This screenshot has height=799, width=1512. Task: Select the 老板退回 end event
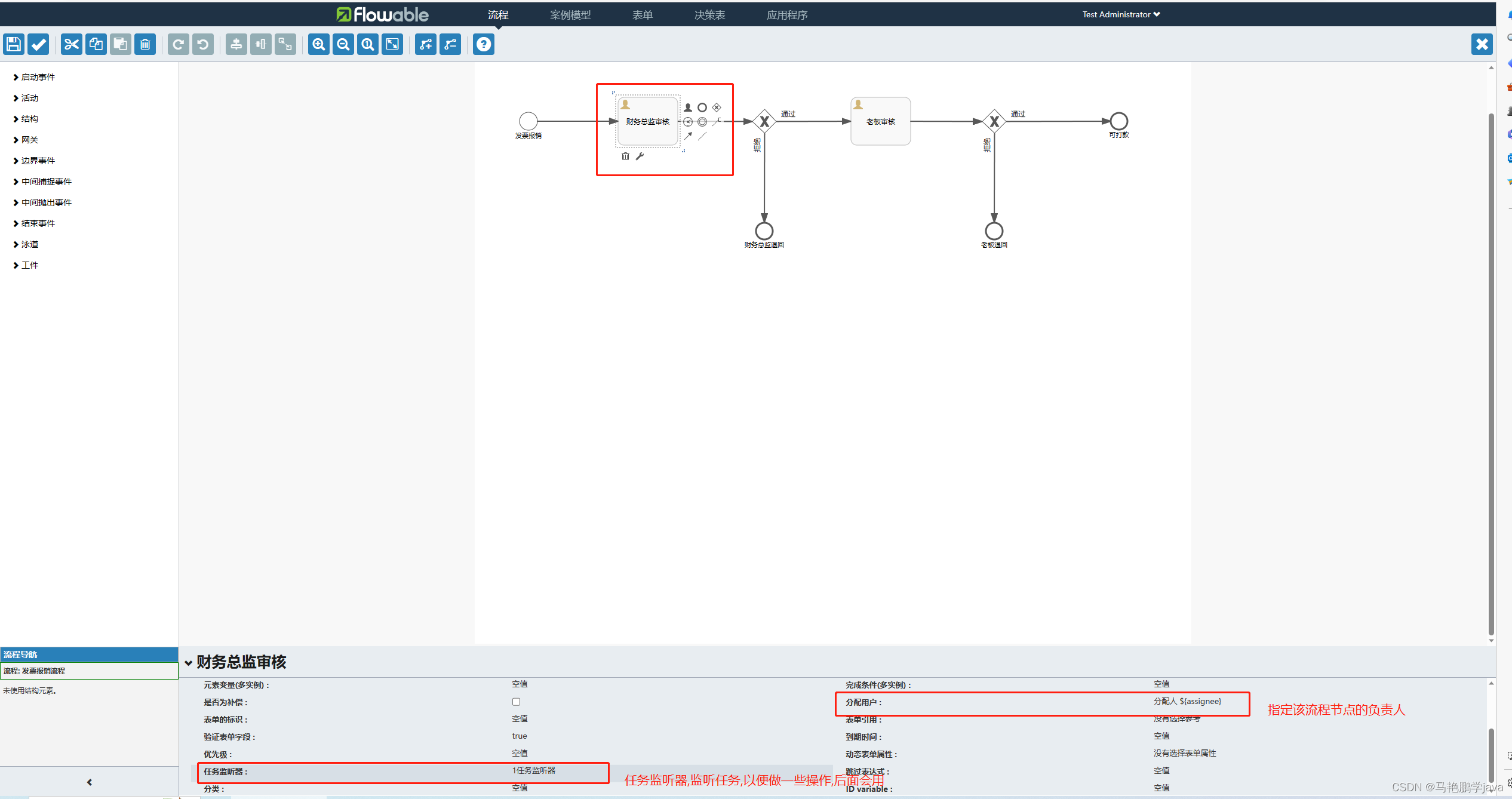click(x=994, y=231)
